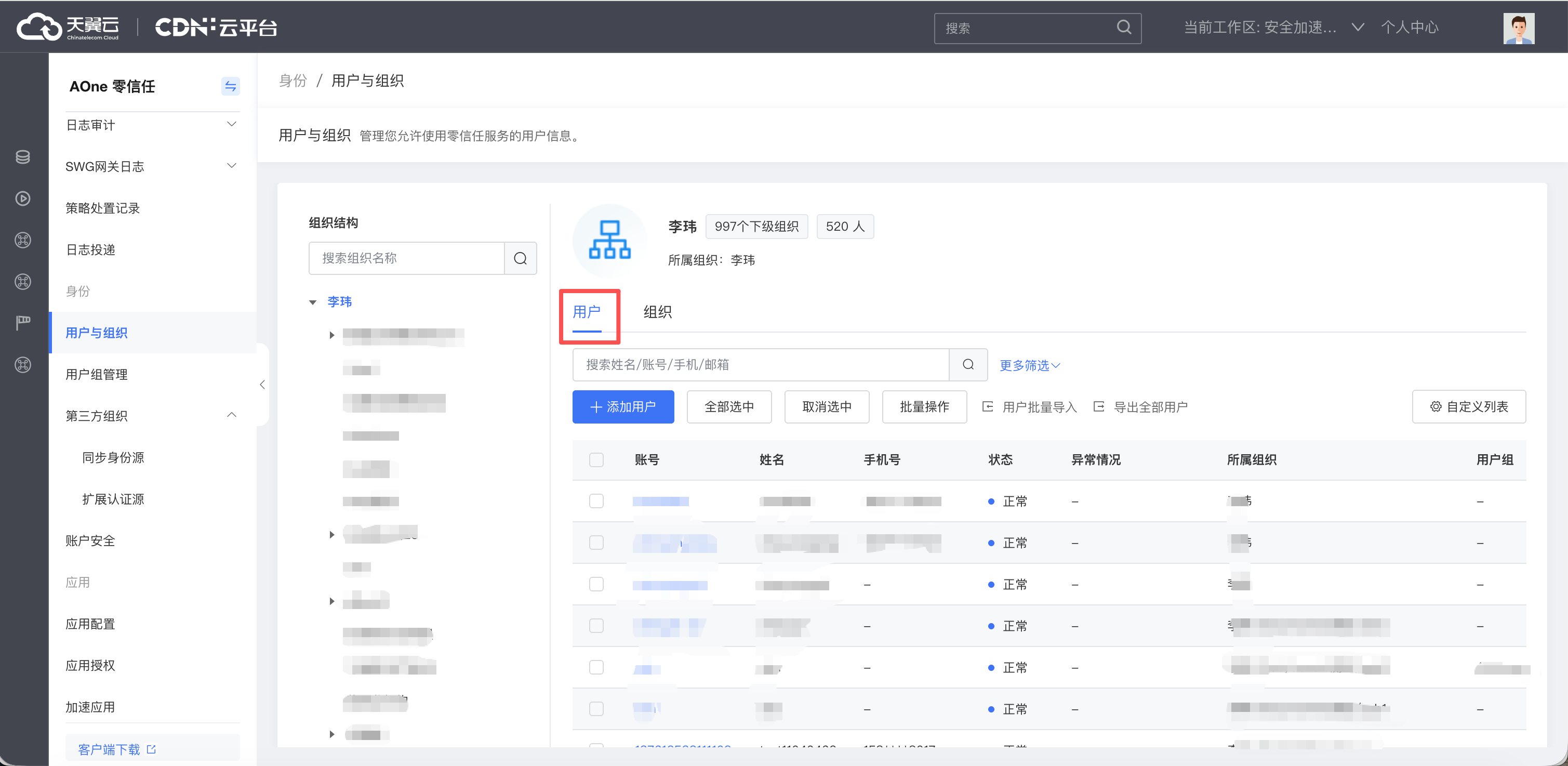
Task: Click the play circle icon in left rail
Action: (x=23, y=199)
